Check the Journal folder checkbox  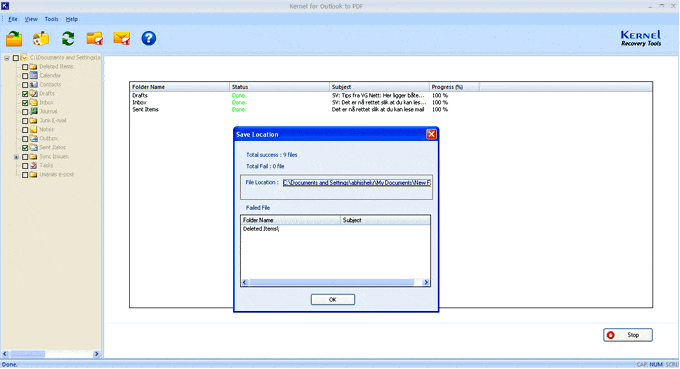click(25, 112)
